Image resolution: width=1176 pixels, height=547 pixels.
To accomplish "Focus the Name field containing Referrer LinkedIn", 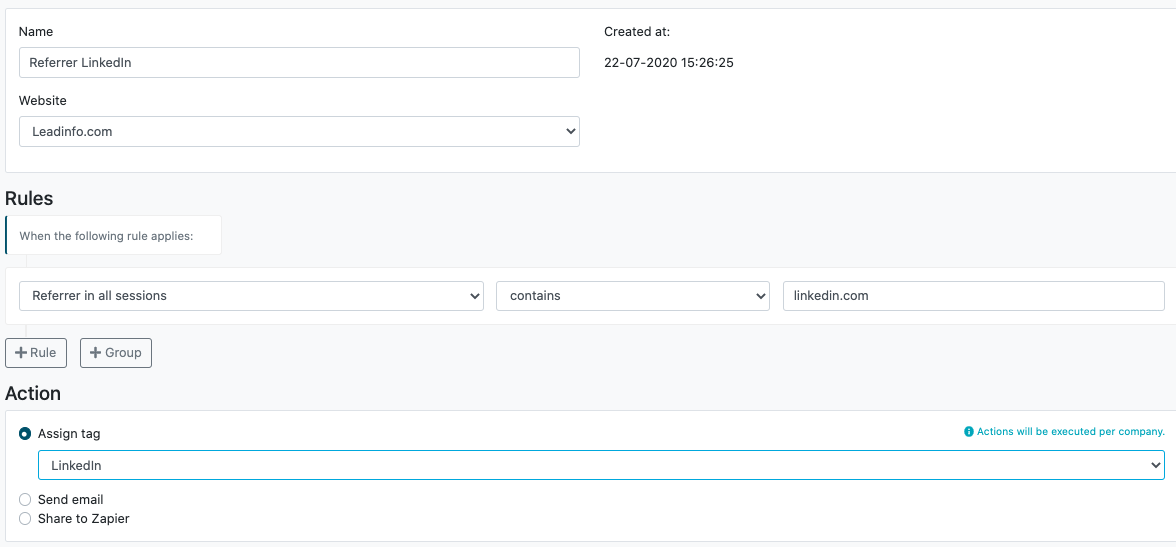I will [299, 62].
